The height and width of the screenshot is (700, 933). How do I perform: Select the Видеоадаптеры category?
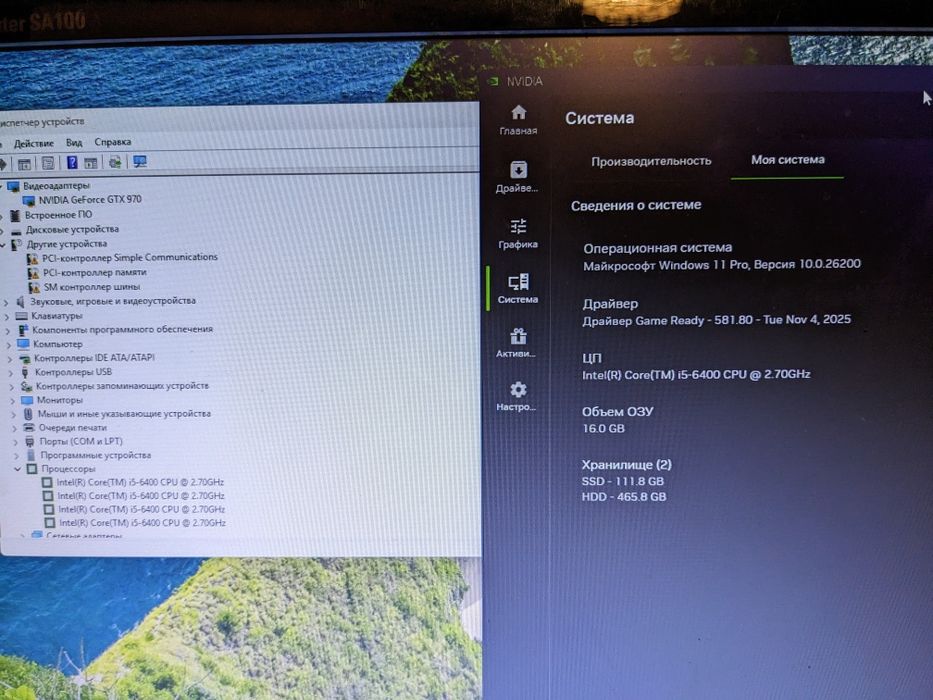pyautogui.click(x=56, y=186)
